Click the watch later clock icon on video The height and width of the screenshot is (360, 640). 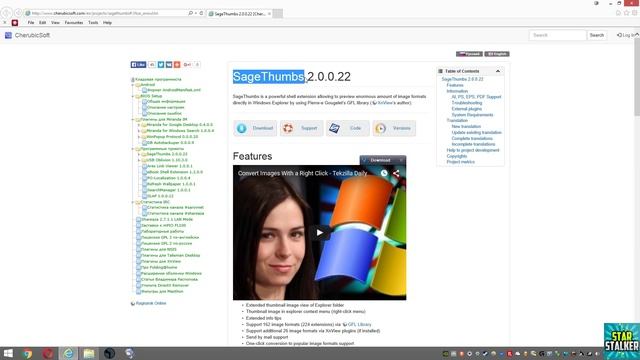pos(384,173)
